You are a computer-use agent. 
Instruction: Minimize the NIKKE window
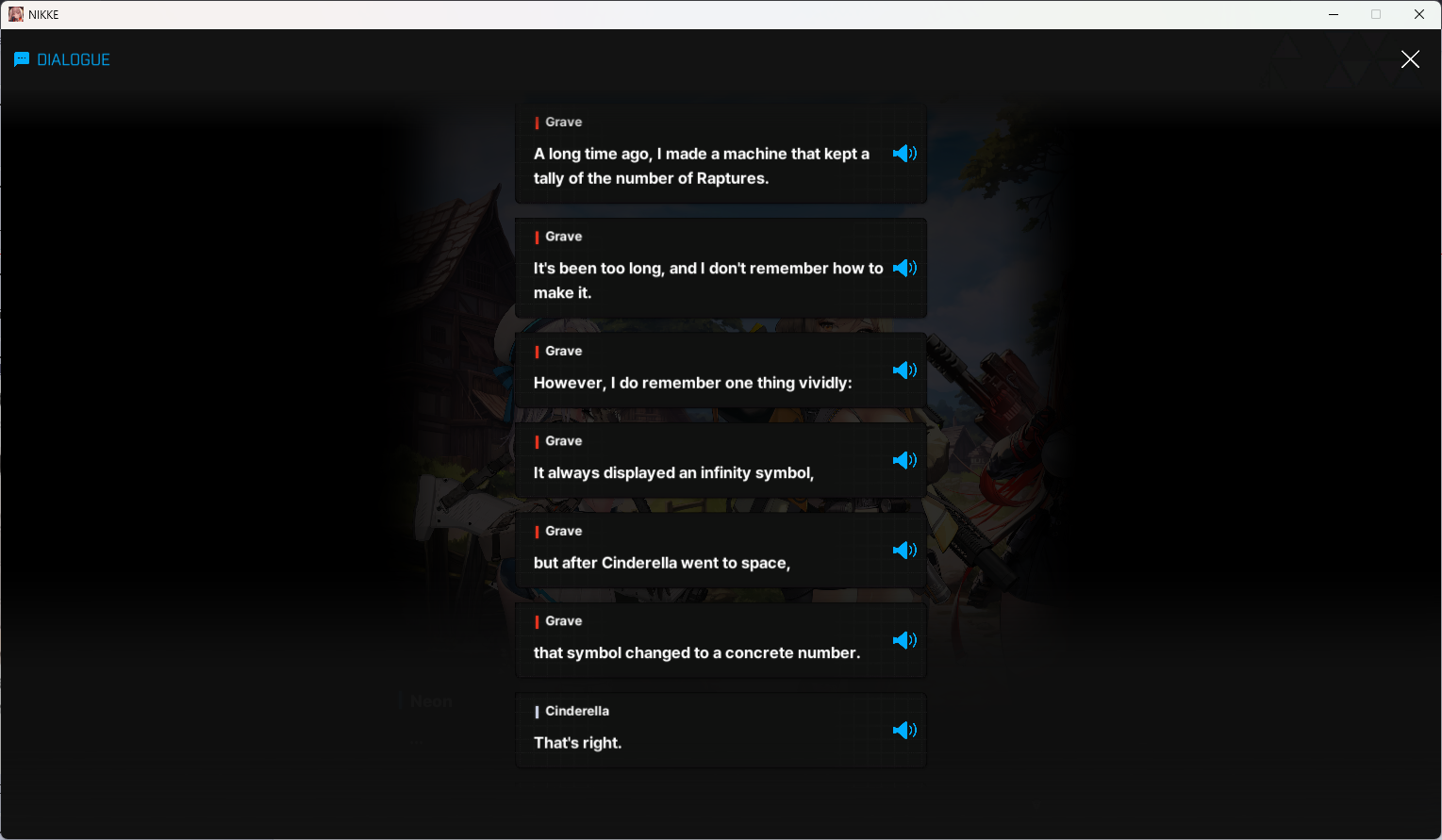click(1334, 14)
